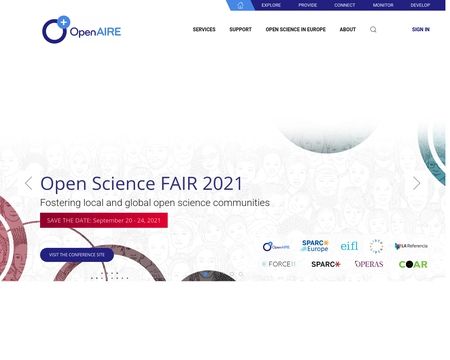
Task: Open the Explore portal tab
Action: click(271, 5)
